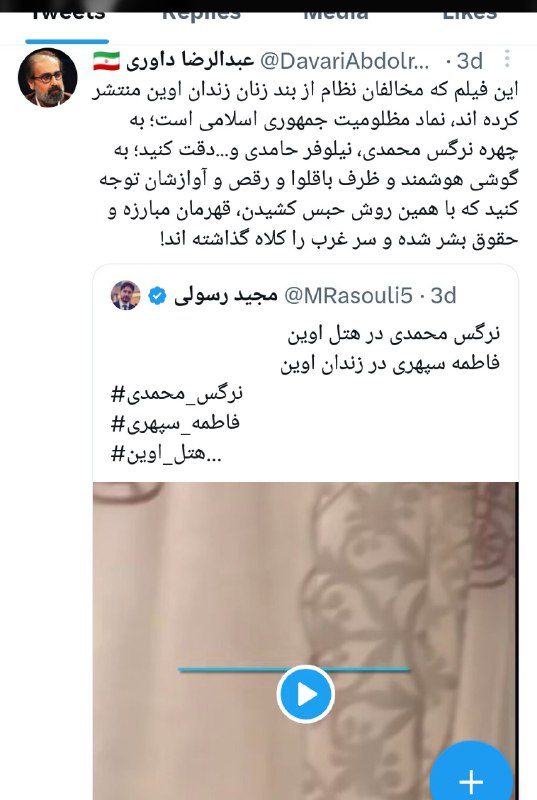Click the quoted author name مجید رسولی
This screenshot has width=537, height=800.
[225, 295]
